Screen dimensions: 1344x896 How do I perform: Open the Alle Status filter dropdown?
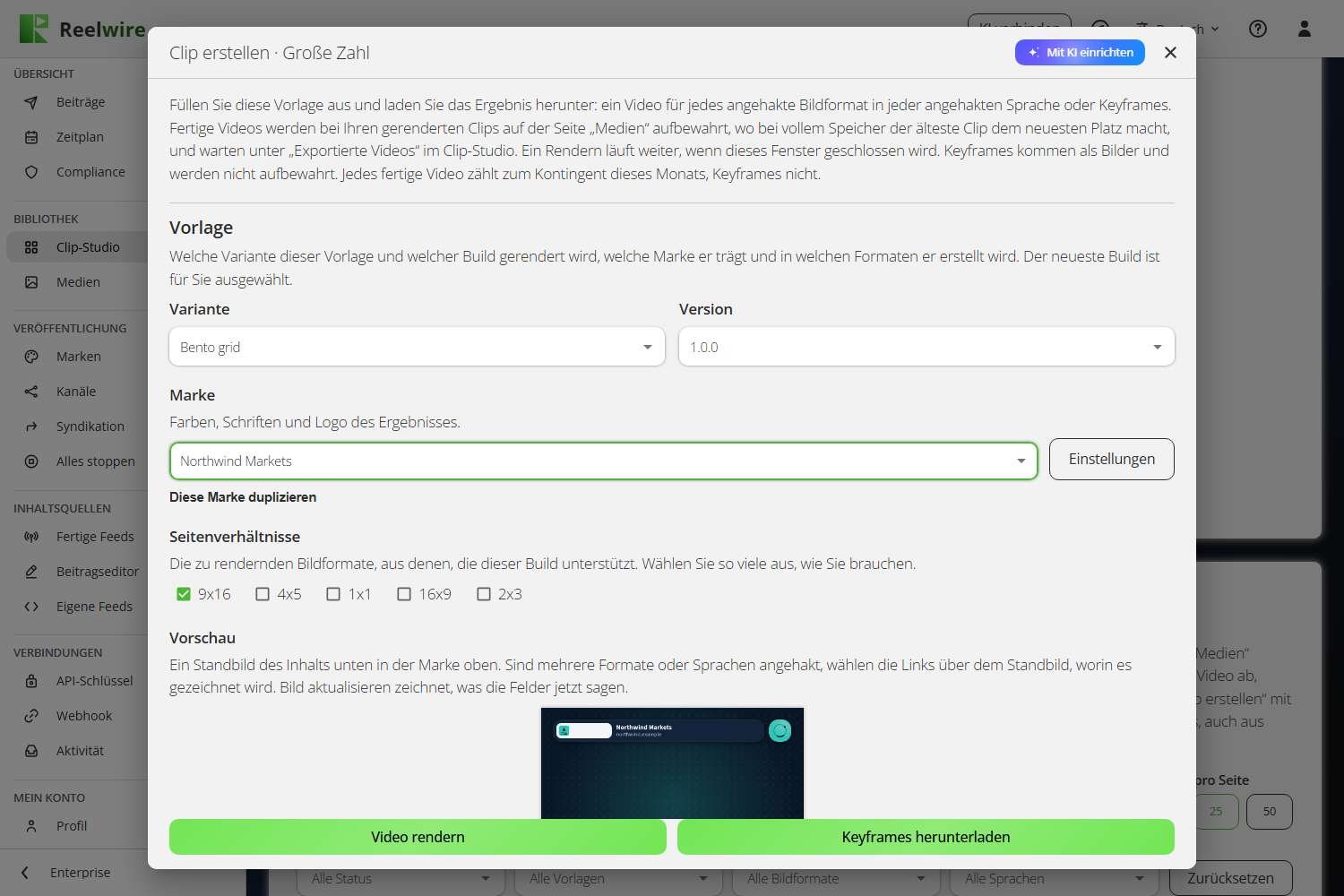(401, 879)
